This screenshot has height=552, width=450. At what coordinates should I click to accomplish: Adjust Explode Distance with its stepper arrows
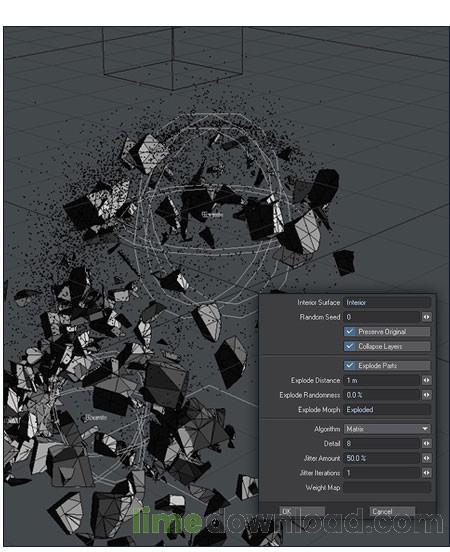tap(426, 380)
